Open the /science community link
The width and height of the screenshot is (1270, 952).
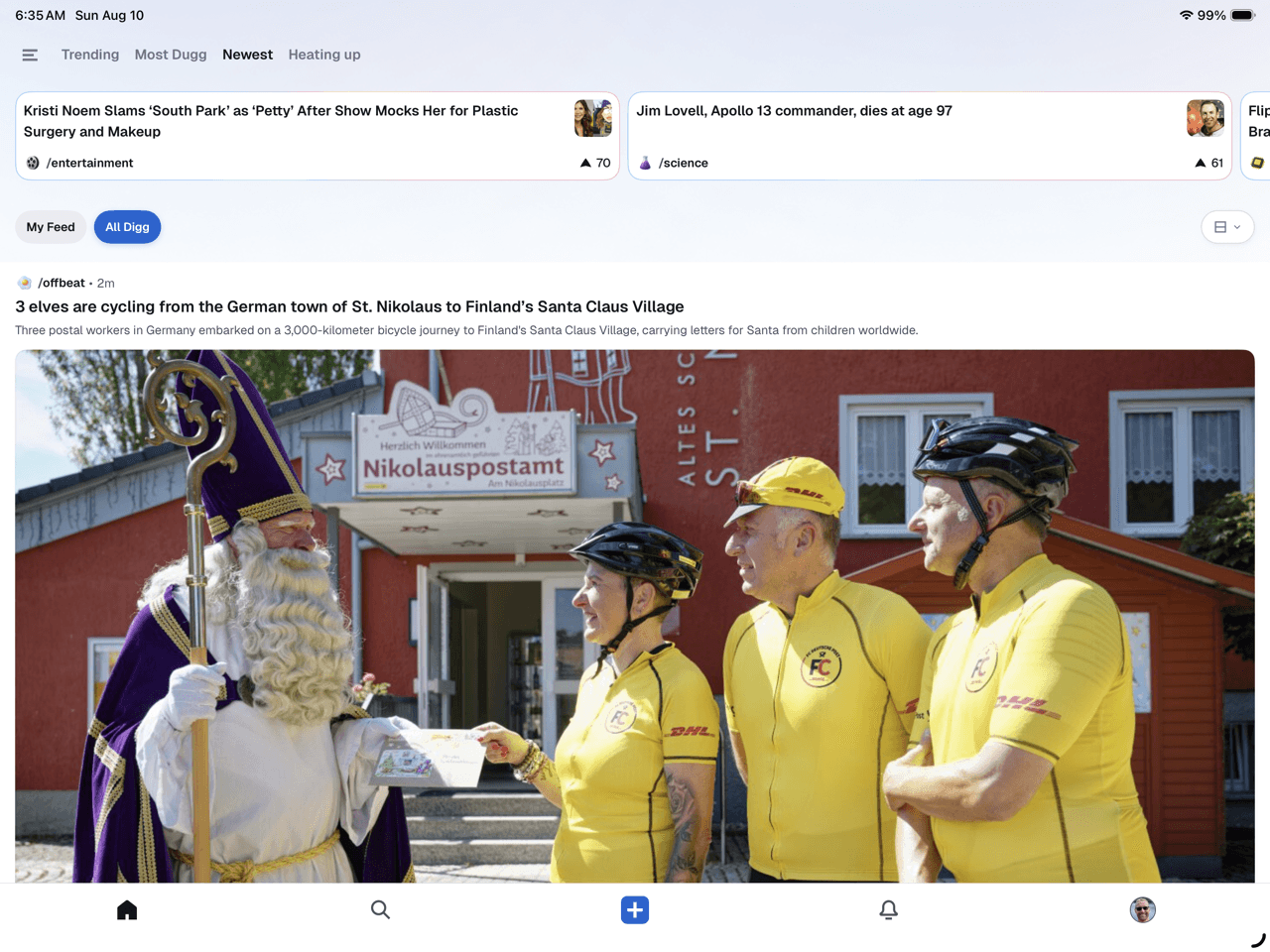point(683,163)
